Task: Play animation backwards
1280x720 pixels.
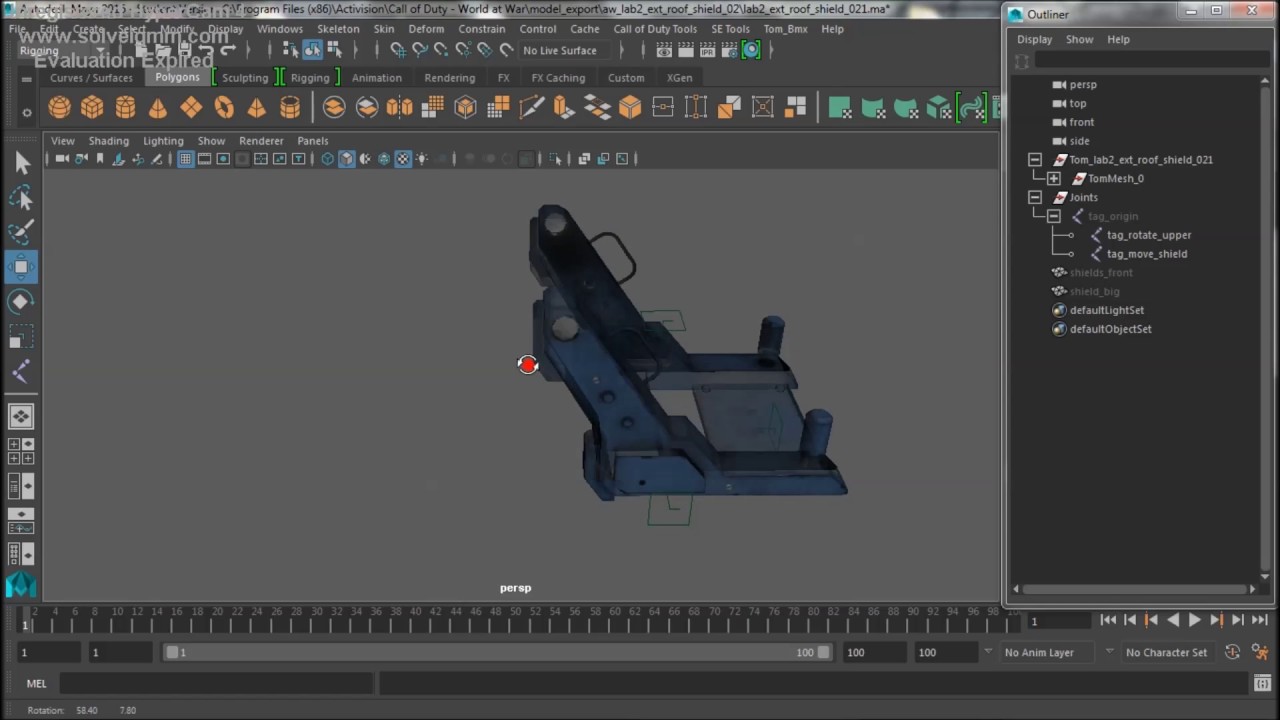Action: pyautogui.click(x=1173, y=620)
